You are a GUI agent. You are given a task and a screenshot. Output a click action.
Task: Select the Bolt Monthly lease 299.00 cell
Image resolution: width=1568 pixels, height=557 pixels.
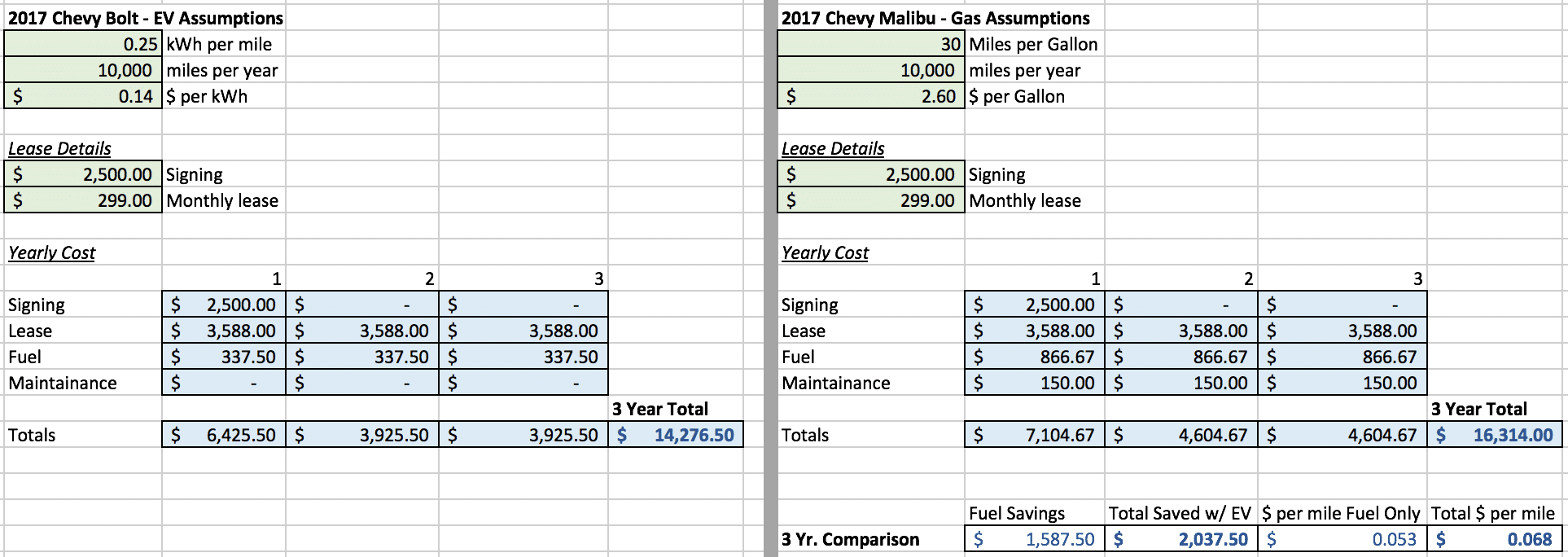pyautogui.click(x=83, y=200)
